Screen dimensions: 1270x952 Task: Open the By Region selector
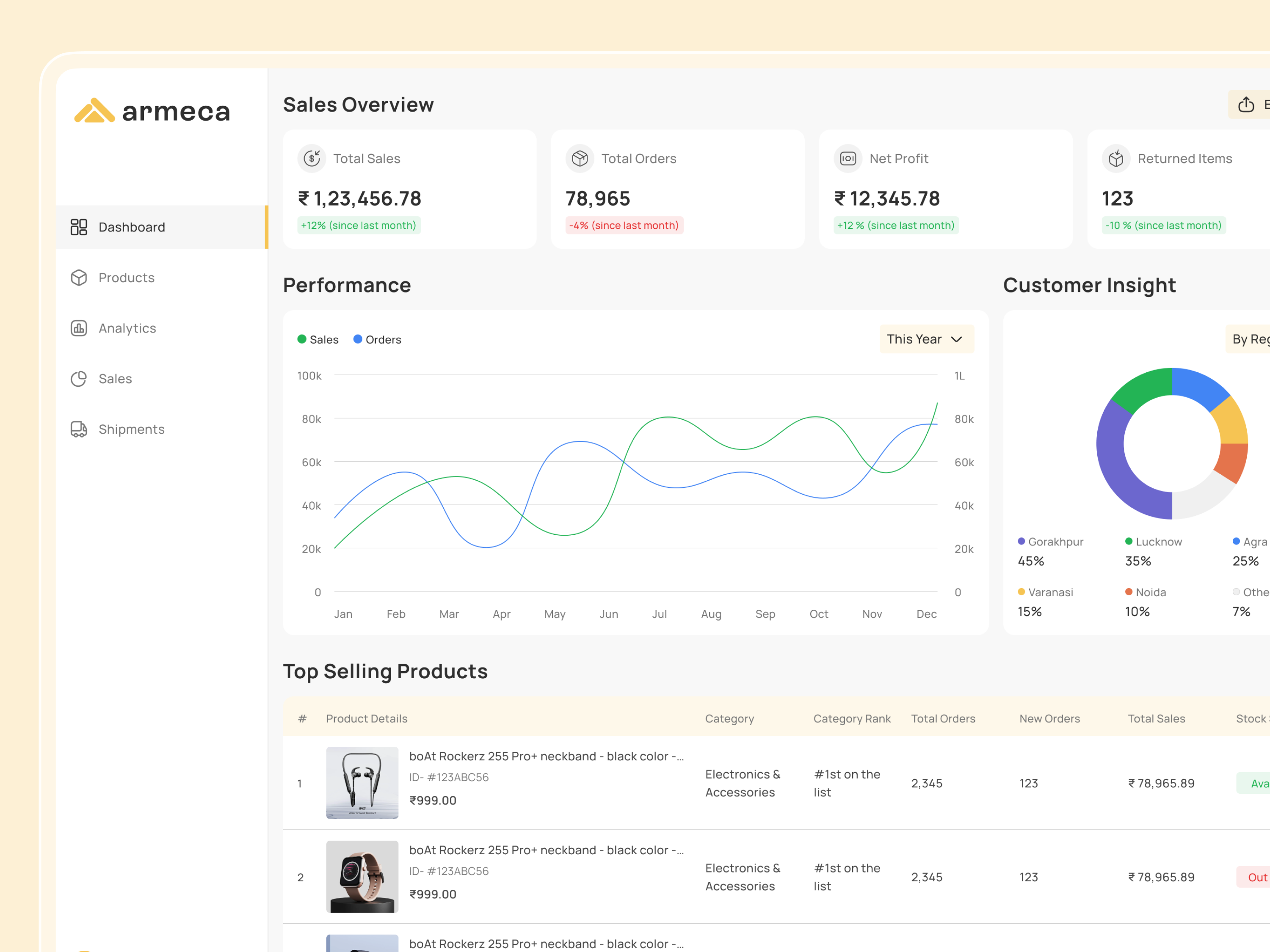tap(1252, 338)
